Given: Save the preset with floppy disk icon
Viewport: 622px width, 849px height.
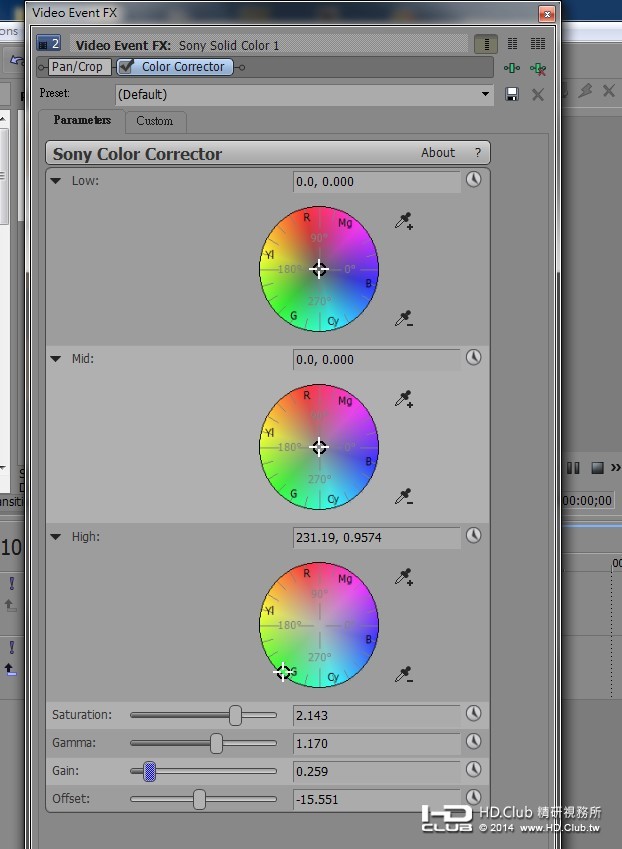Looking at the screenshot, I should (512, 94).
